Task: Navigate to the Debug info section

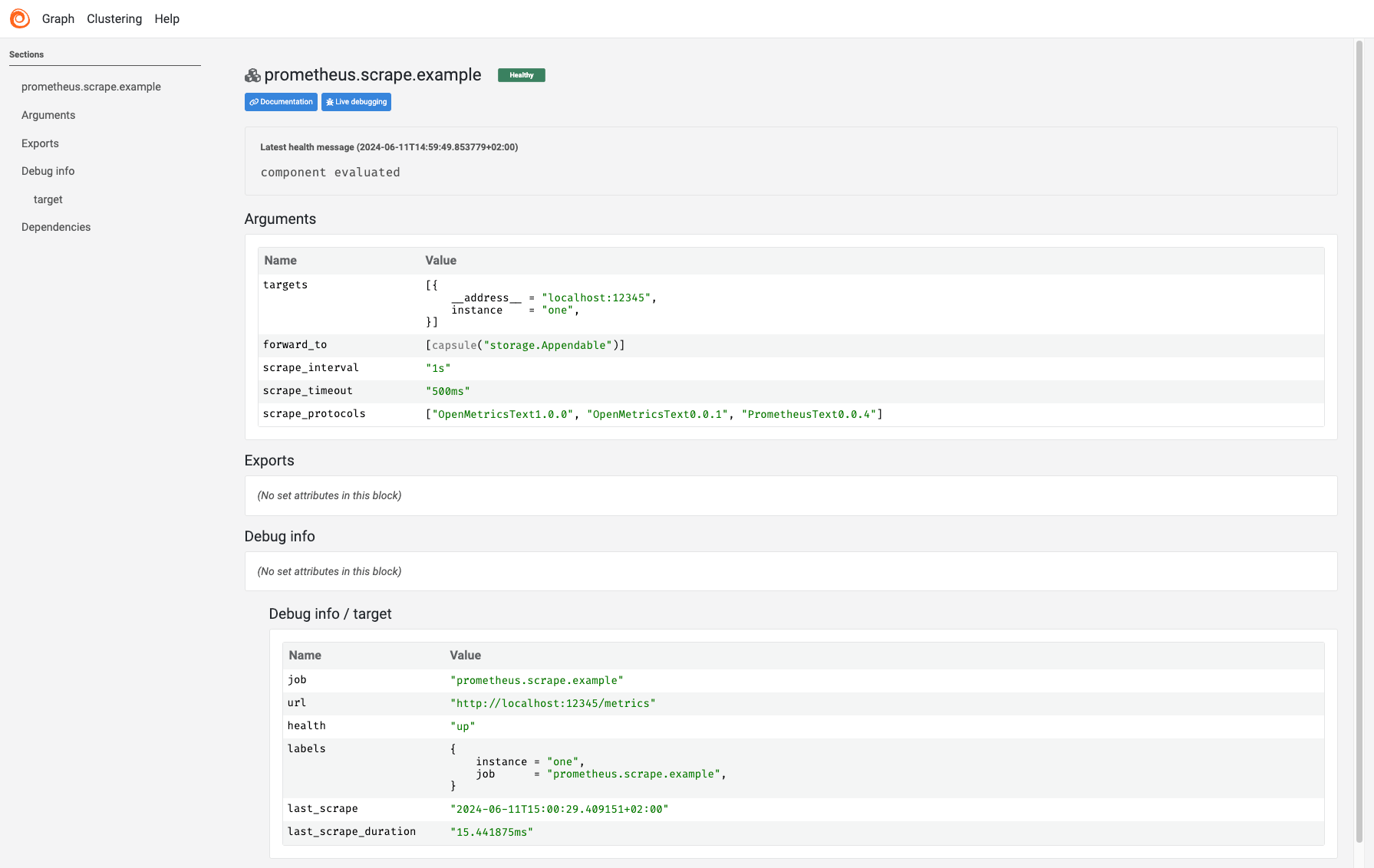Action: point(48,171)
